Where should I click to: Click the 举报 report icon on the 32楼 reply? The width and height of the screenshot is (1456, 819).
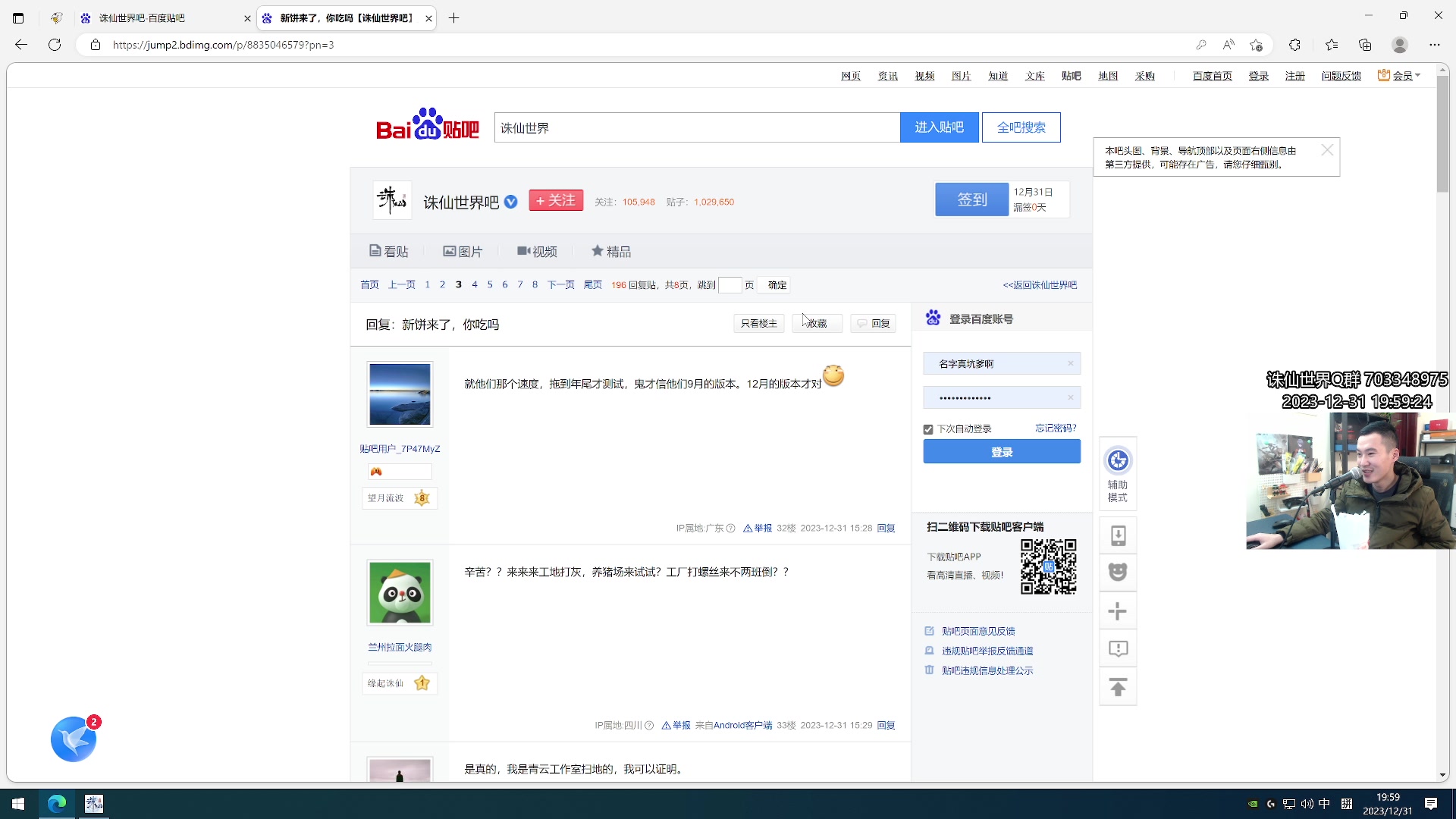(757, 528)
